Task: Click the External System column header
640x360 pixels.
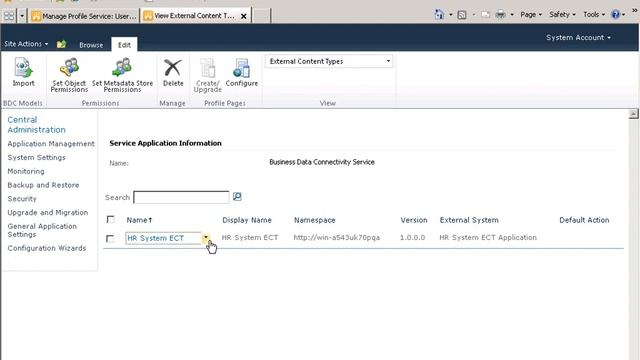Action: click(469, 220)
